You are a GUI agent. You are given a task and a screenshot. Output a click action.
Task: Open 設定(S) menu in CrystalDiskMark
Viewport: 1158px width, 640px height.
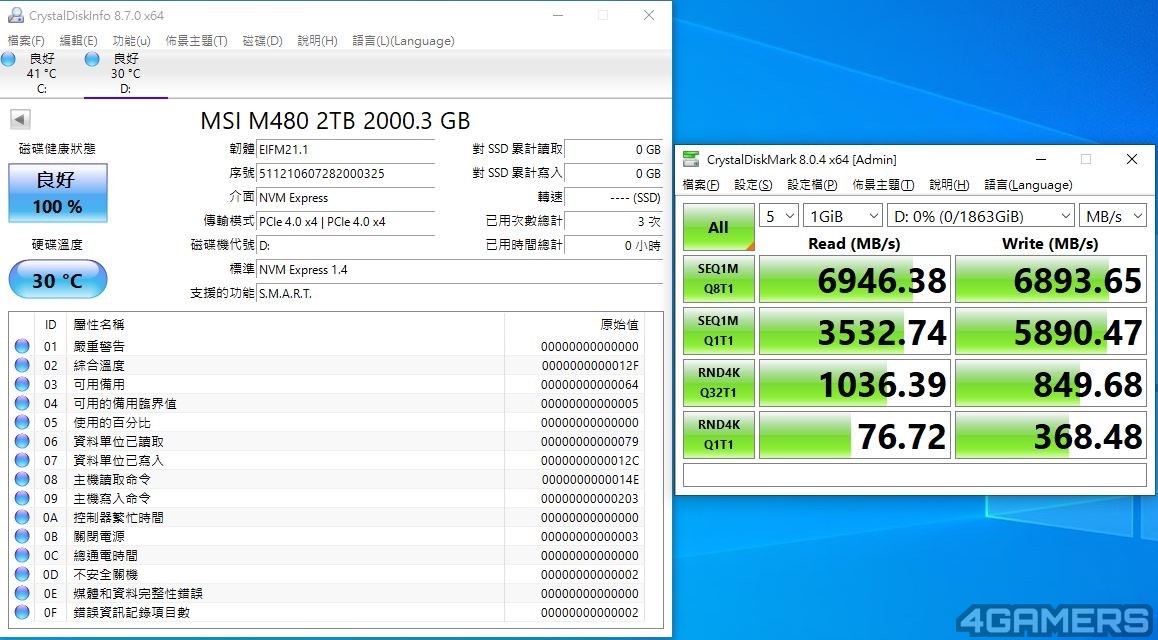point(753,185)
